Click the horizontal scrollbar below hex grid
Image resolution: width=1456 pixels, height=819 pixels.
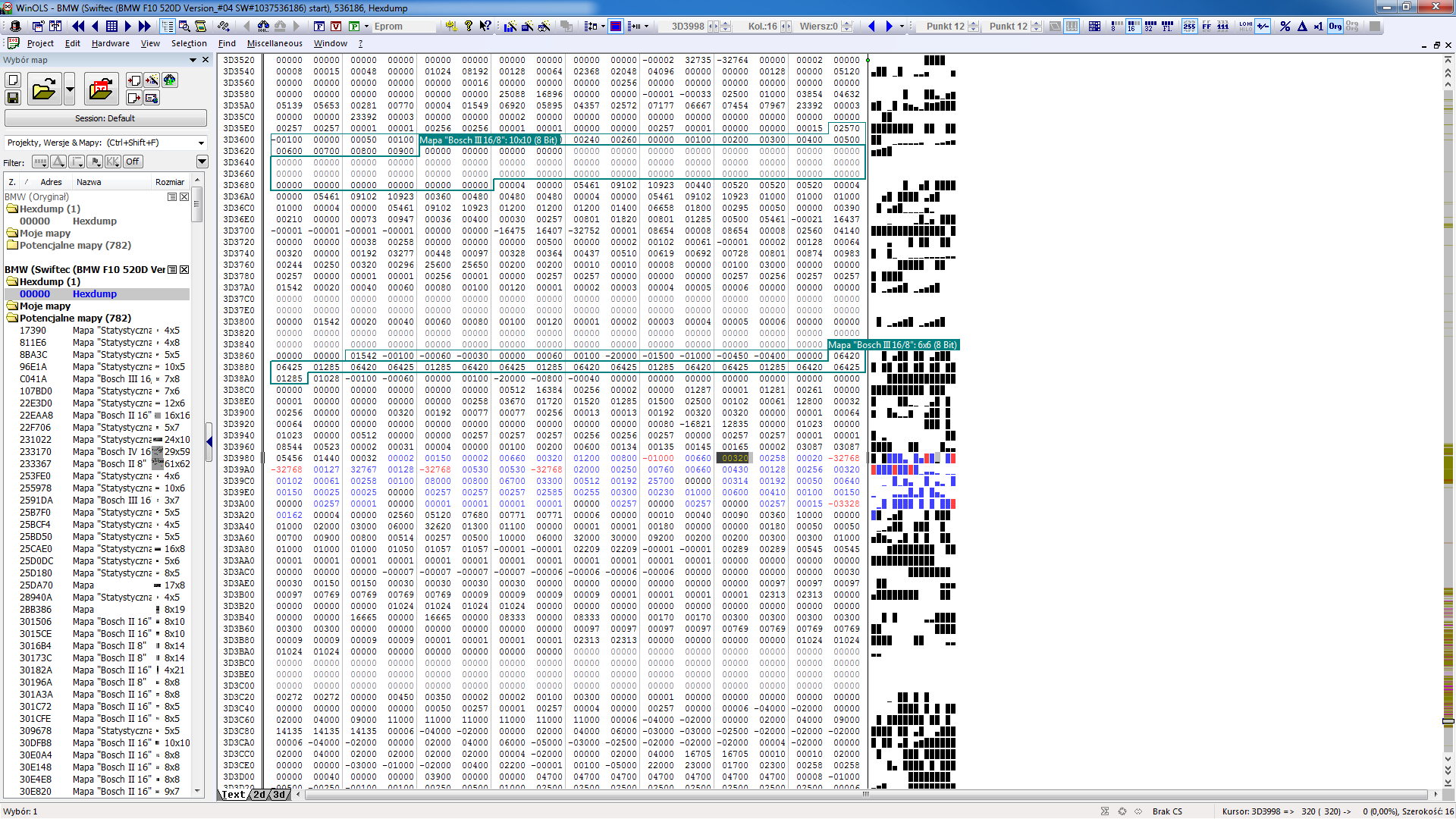click(864, 794)
